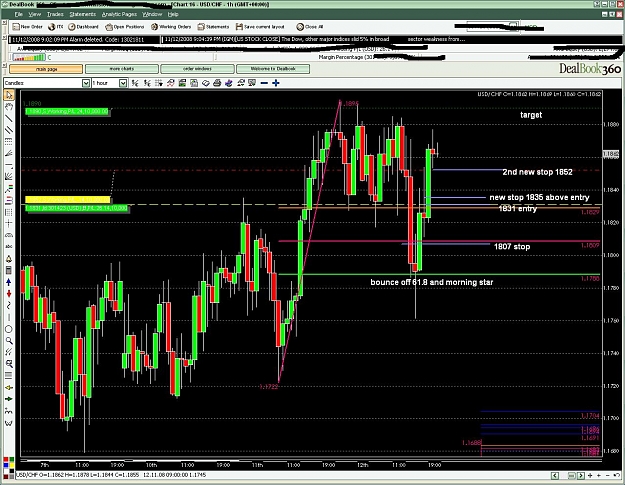
Task: Click the green right arrow tool
Action: (9, 399)
